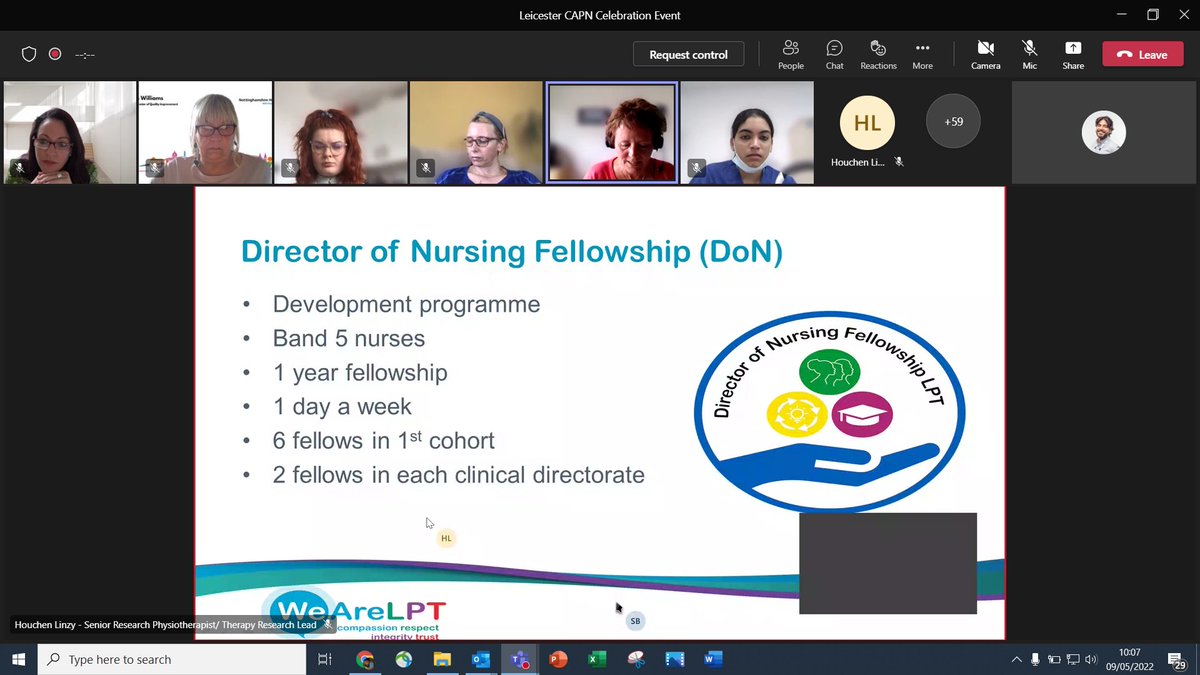Click '2 fellows in each clinical directorate' text
The width and height of the screenshot is (1200, 675).
click(458, 475)
